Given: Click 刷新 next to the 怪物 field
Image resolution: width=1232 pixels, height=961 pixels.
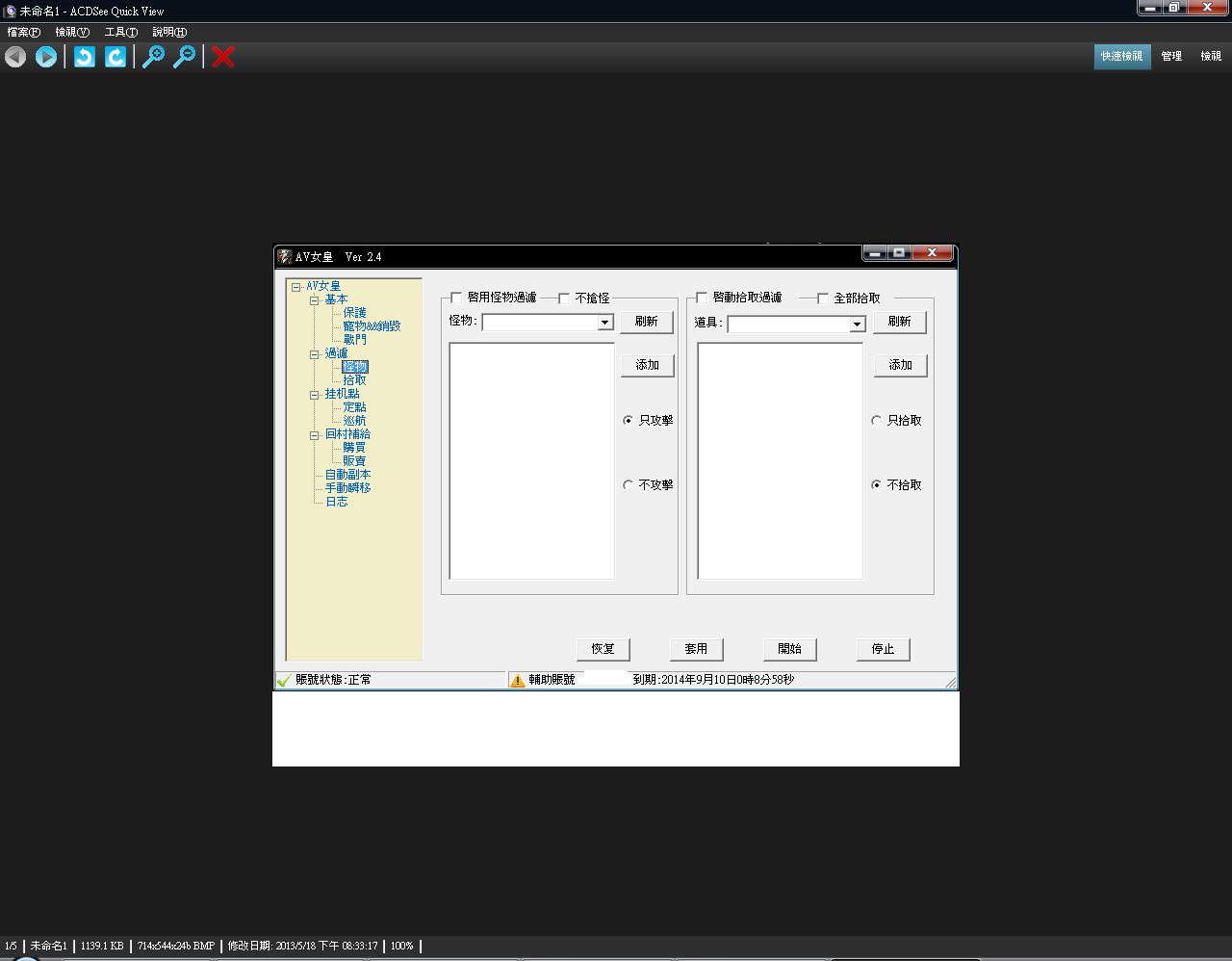Looking at the screenshot, I should tap(647, 322).
